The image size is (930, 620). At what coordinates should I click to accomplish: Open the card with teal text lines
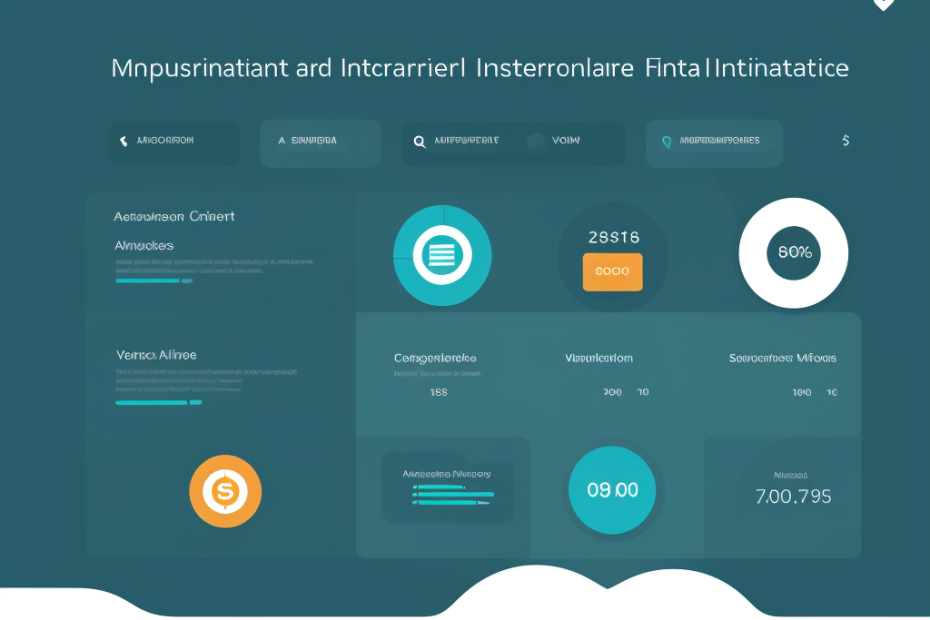(447, 491)
